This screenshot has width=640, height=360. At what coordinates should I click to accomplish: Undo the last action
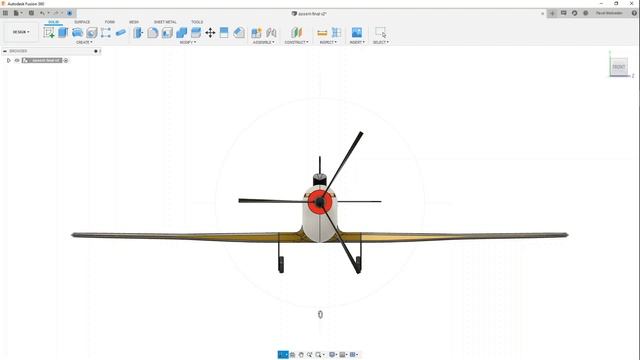click(x=43, y=13)
